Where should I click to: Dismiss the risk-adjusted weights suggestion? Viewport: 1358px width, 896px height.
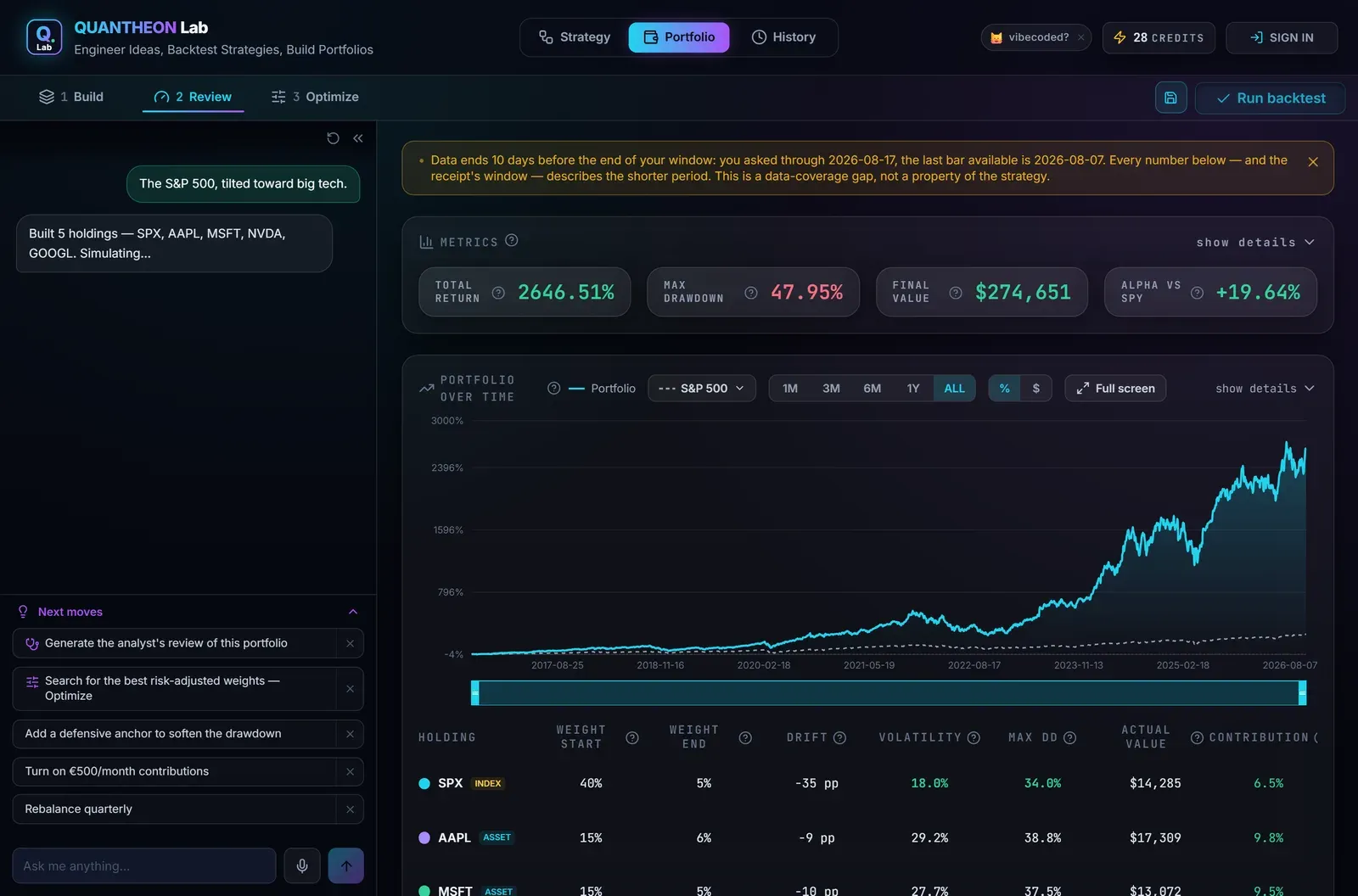pyautogui.click(x=350, y=688)
